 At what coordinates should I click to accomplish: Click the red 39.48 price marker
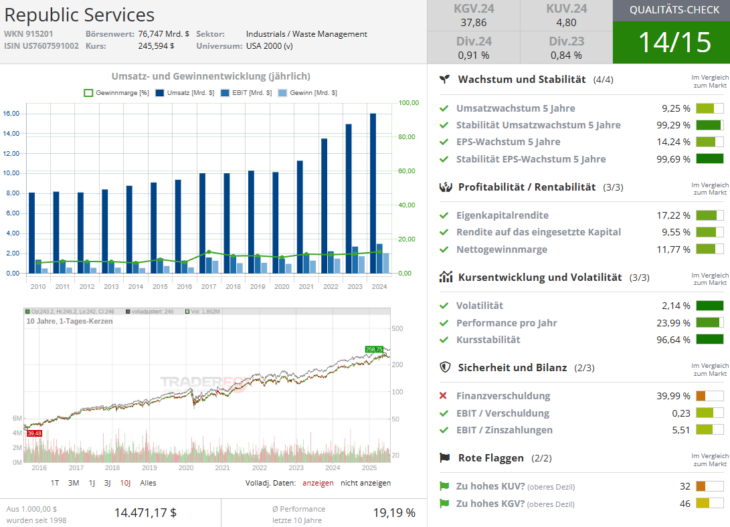coord(34,433)
